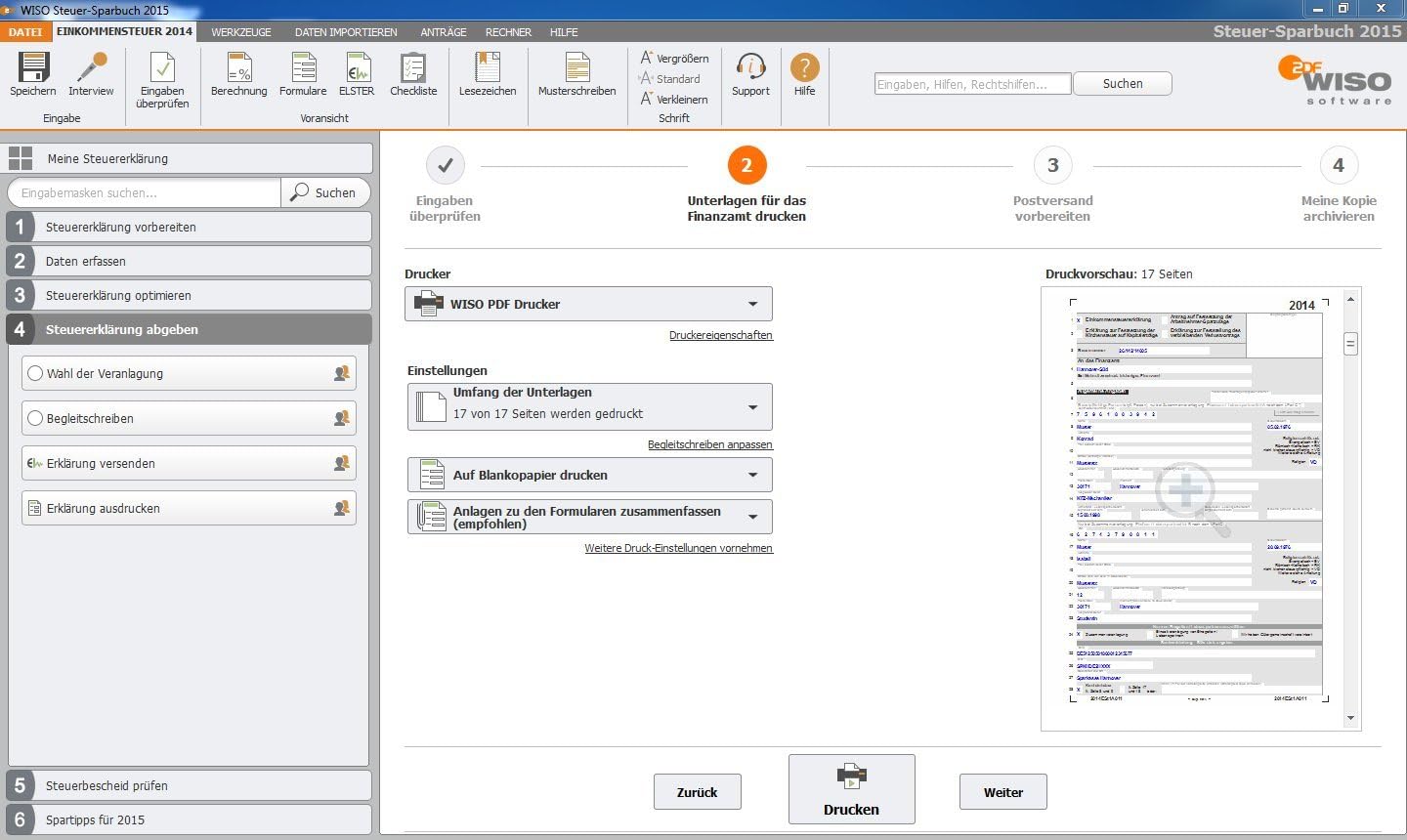Open the WERKZEUGE menu tab
This screenshot has height=840, width=1407.
pos(241,32)
